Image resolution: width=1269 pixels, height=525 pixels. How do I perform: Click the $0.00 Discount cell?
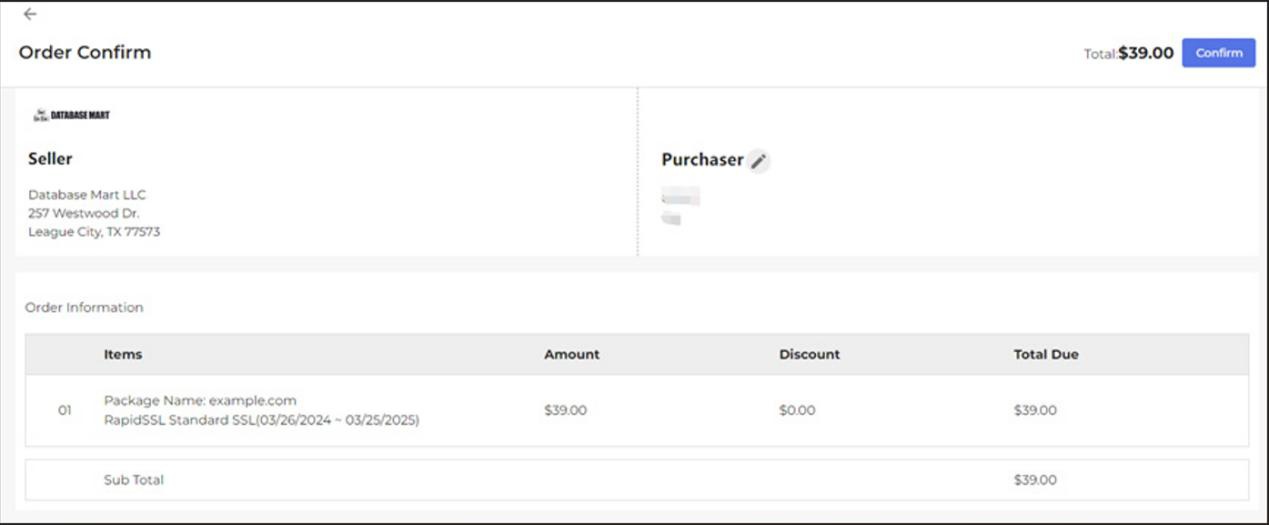pyautogui.click(x=797, y=410)
